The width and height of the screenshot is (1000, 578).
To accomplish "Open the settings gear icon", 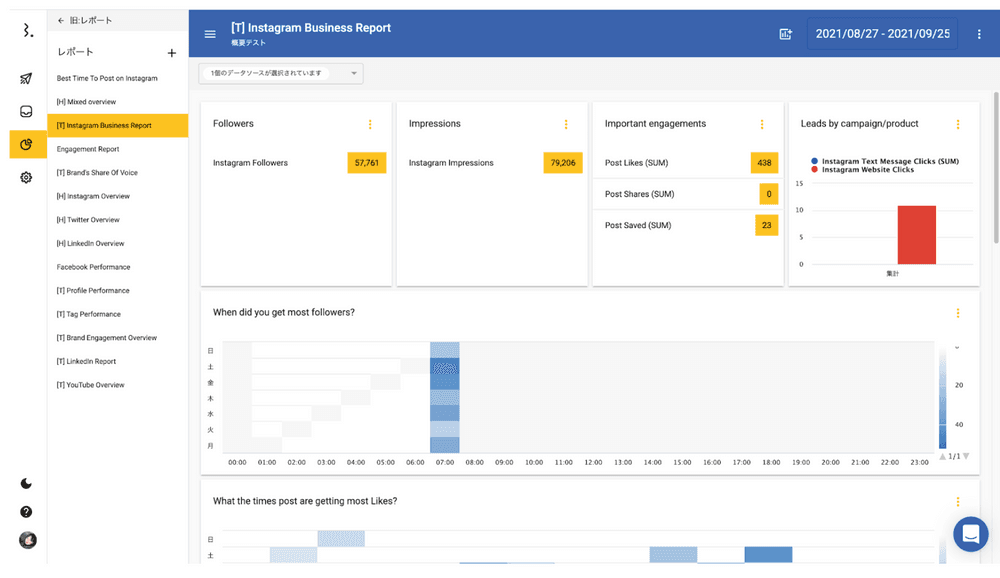I will click(x=27, y=177).
